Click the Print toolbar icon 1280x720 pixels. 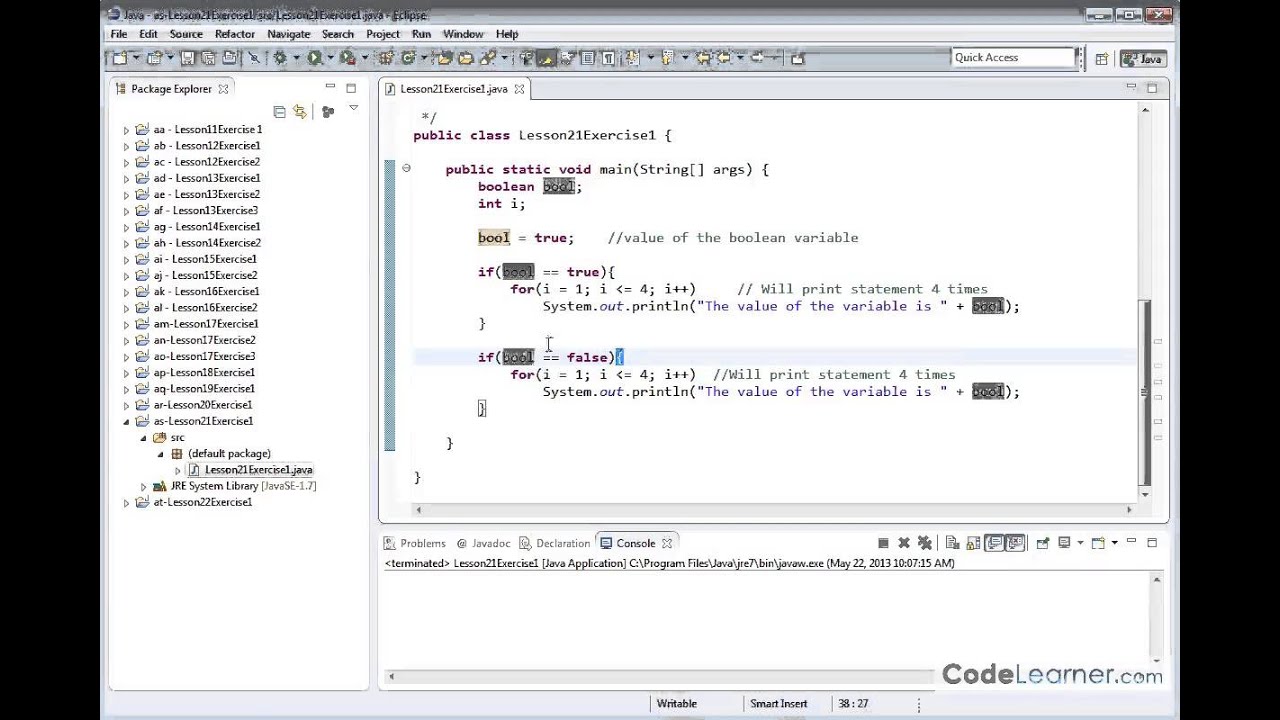tap(229, 58)
